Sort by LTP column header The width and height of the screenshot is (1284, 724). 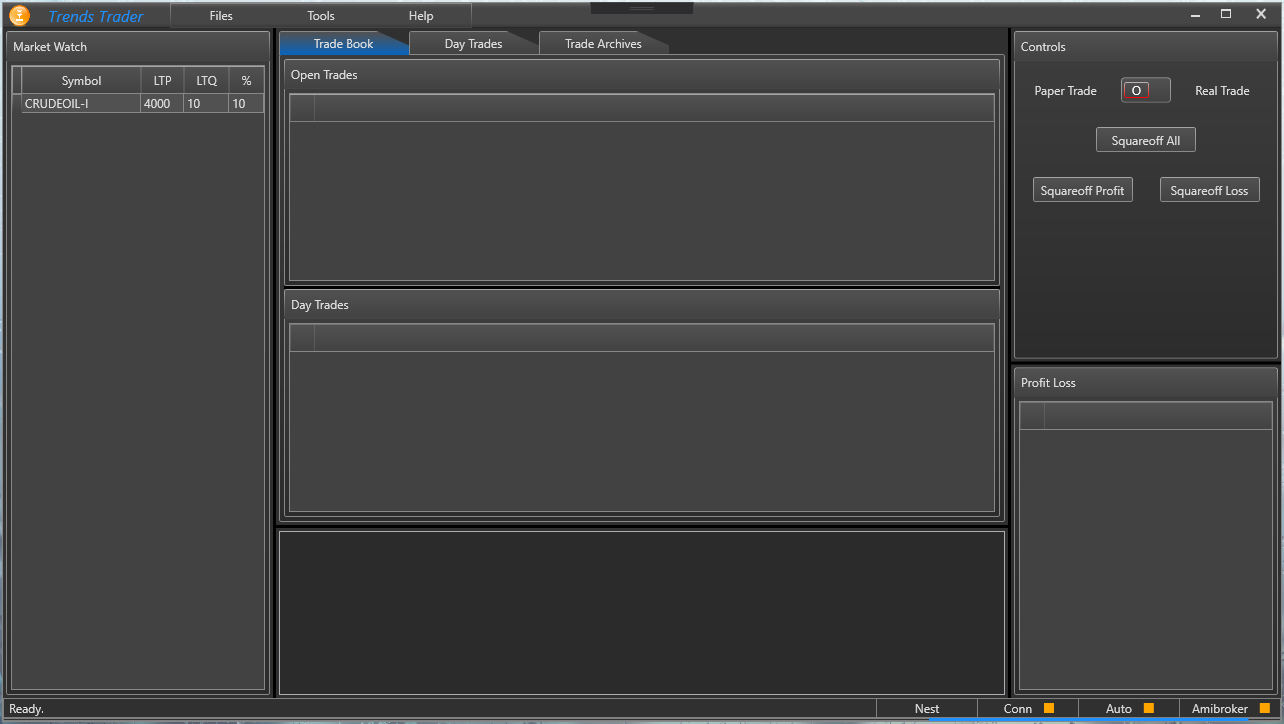[x=162, y=81]
